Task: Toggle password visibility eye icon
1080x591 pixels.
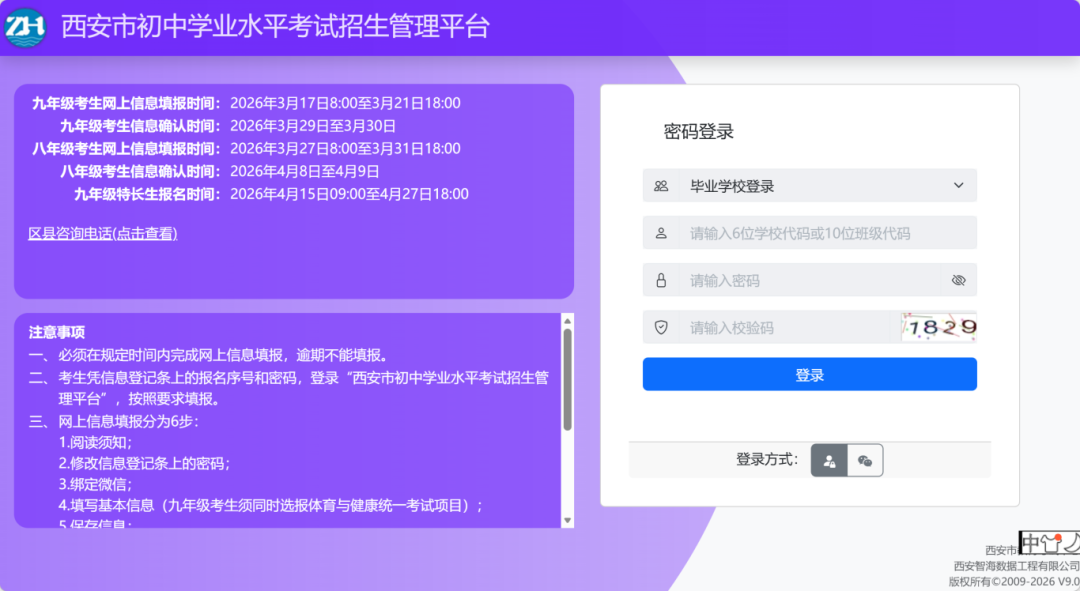Action: tap(958, 280)
